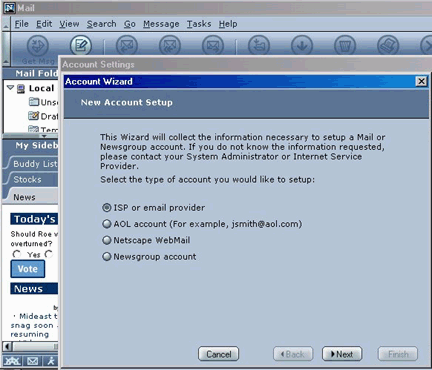Image resolution: width=432 pixels, height=370 pixels.
Task: Collapse menu bar using grippy arrow
Action: (x=6, y=24)
